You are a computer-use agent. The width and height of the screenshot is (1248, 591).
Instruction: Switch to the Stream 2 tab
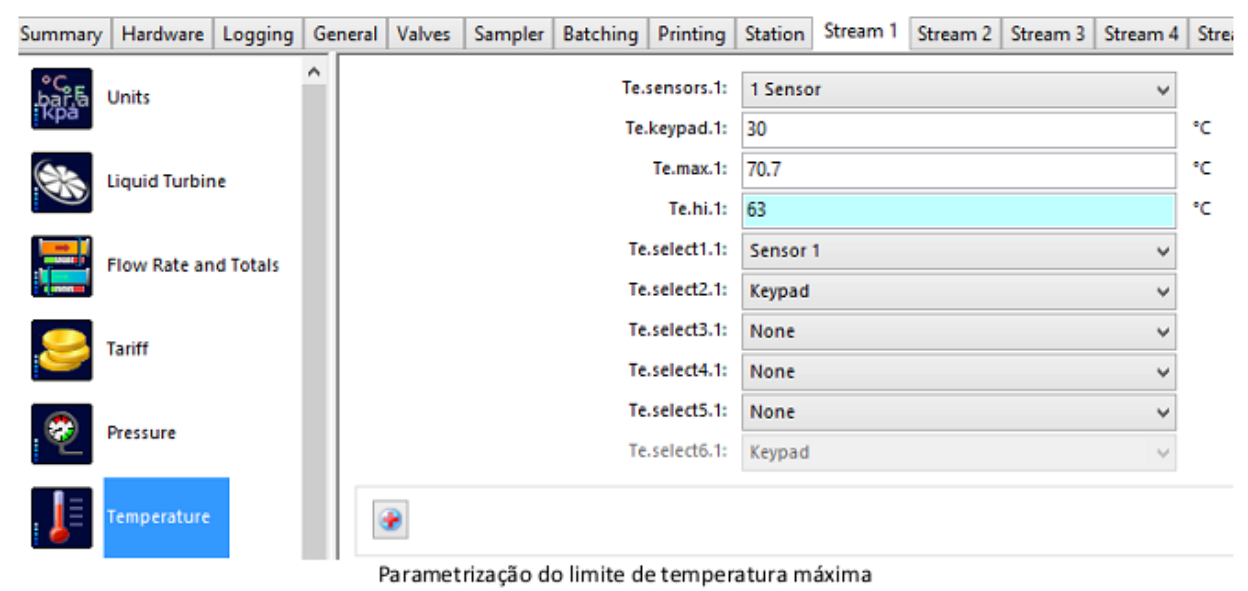pos(954,34)
